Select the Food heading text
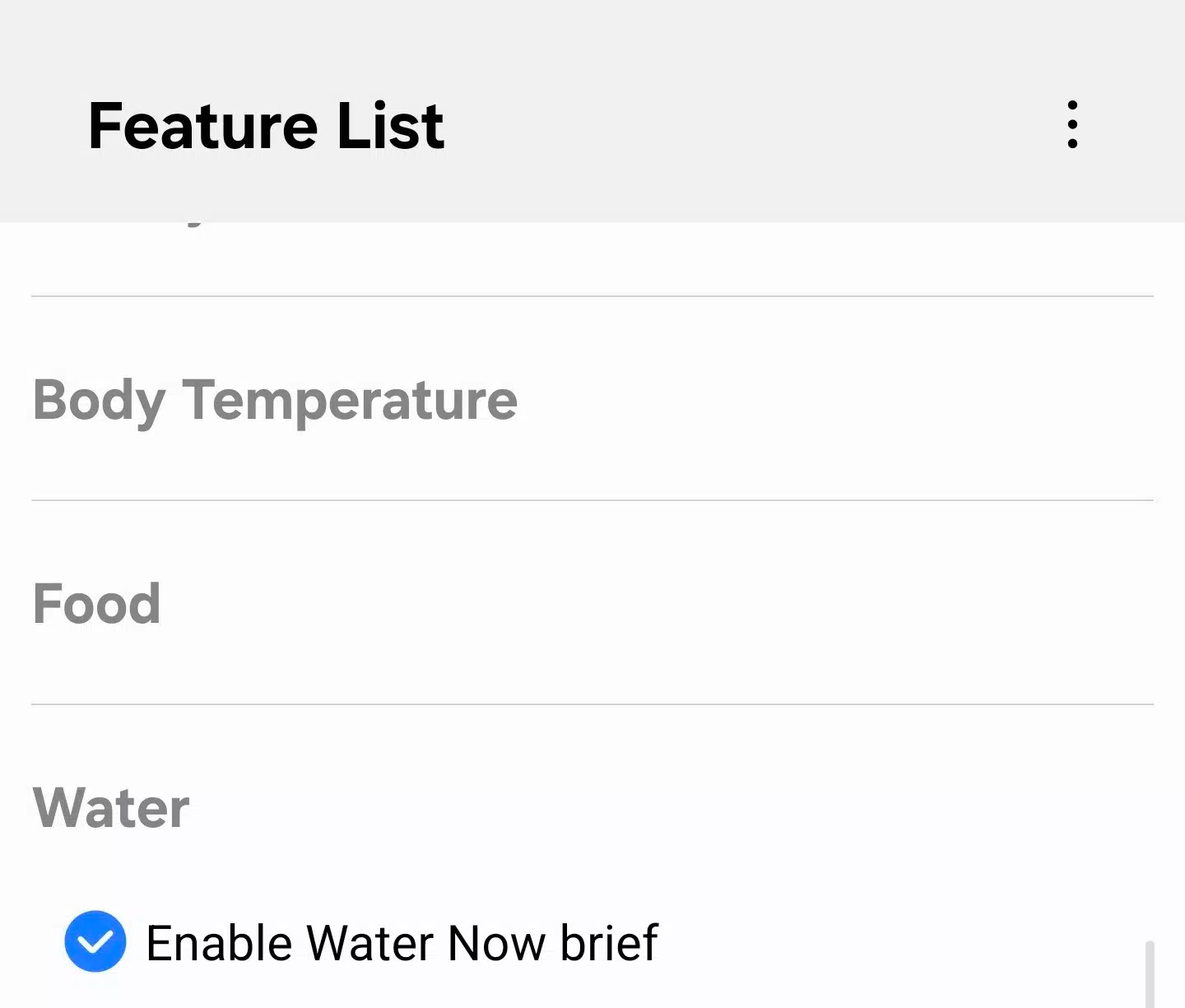 pyautogui.click(x=96, y=603)
